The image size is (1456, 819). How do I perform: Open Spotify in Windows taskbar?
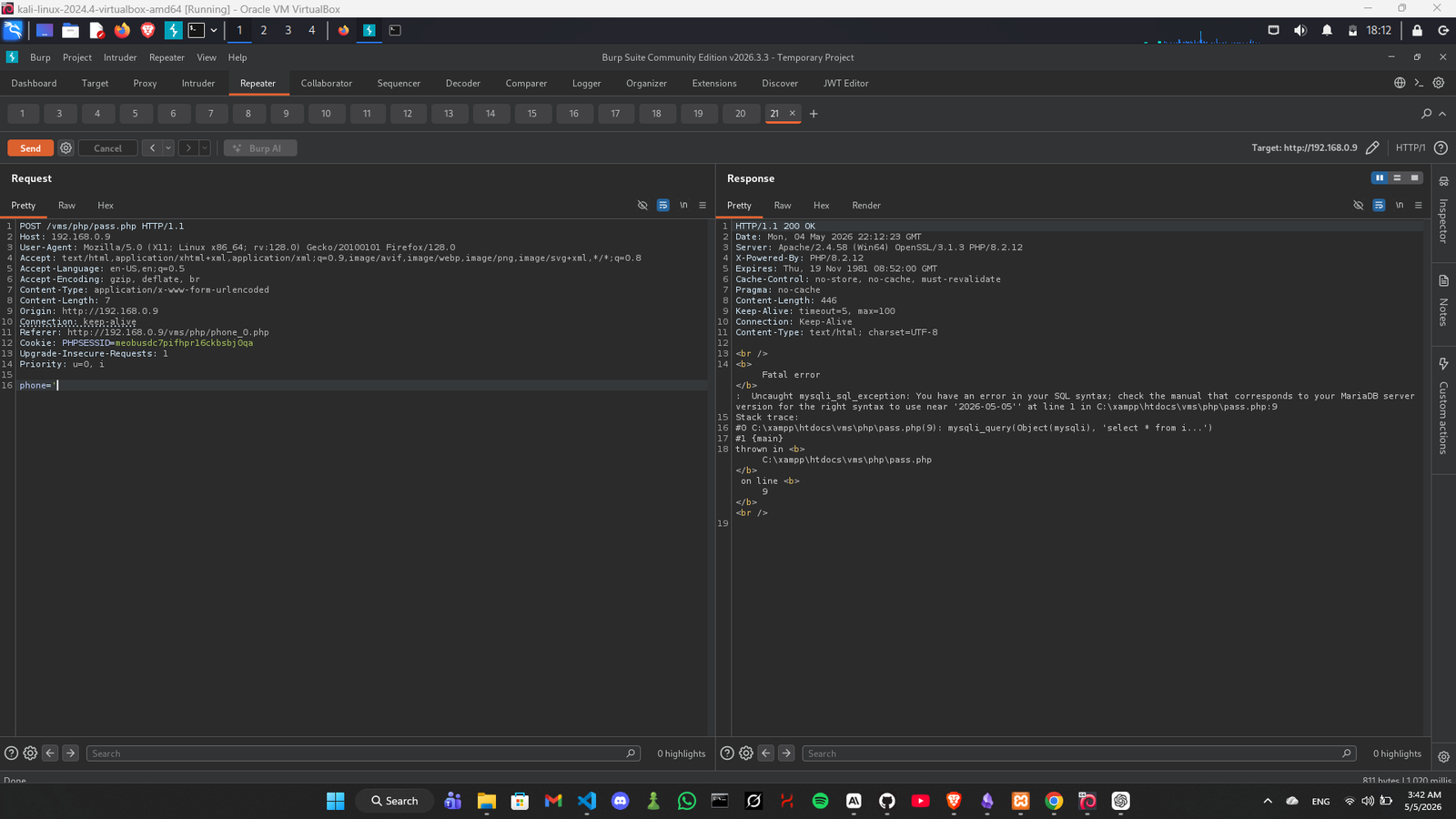(820, 801)
